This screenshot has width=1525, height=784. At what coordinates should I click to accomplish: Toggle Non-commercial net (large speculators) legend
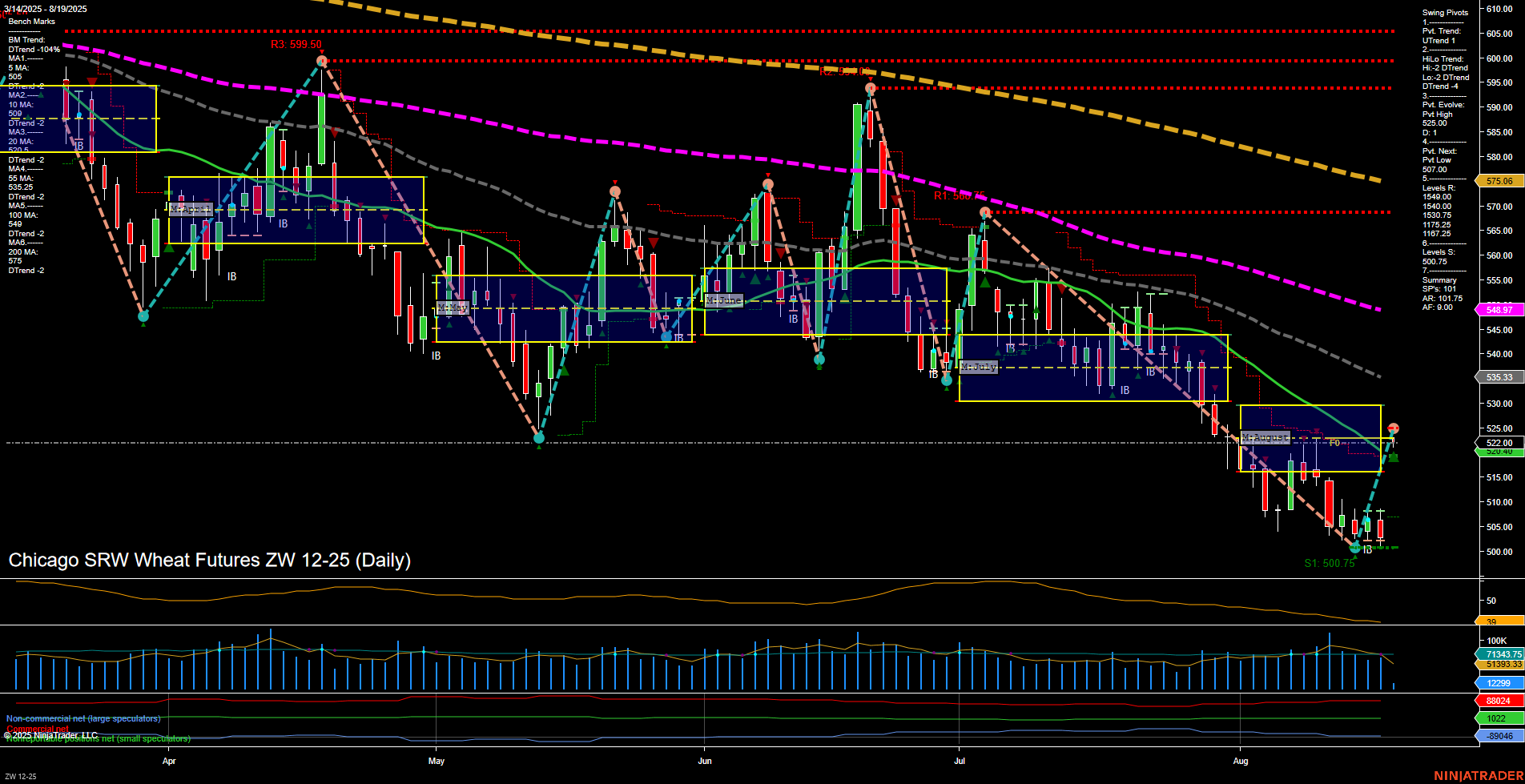pos(82,718)
